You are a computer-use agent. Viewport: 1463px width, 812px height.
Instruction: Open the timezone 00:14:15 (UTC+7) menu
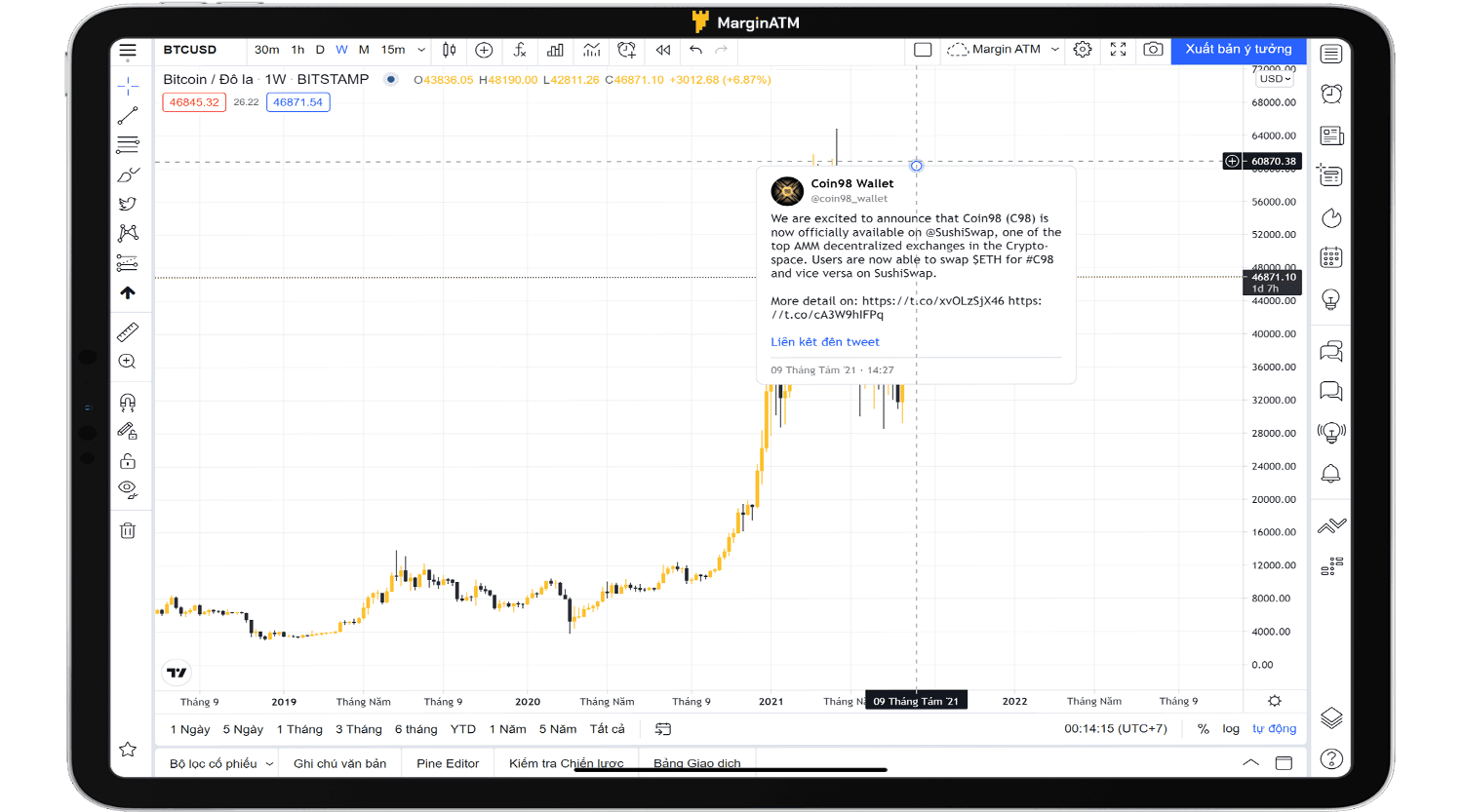tap(1116, 729)
